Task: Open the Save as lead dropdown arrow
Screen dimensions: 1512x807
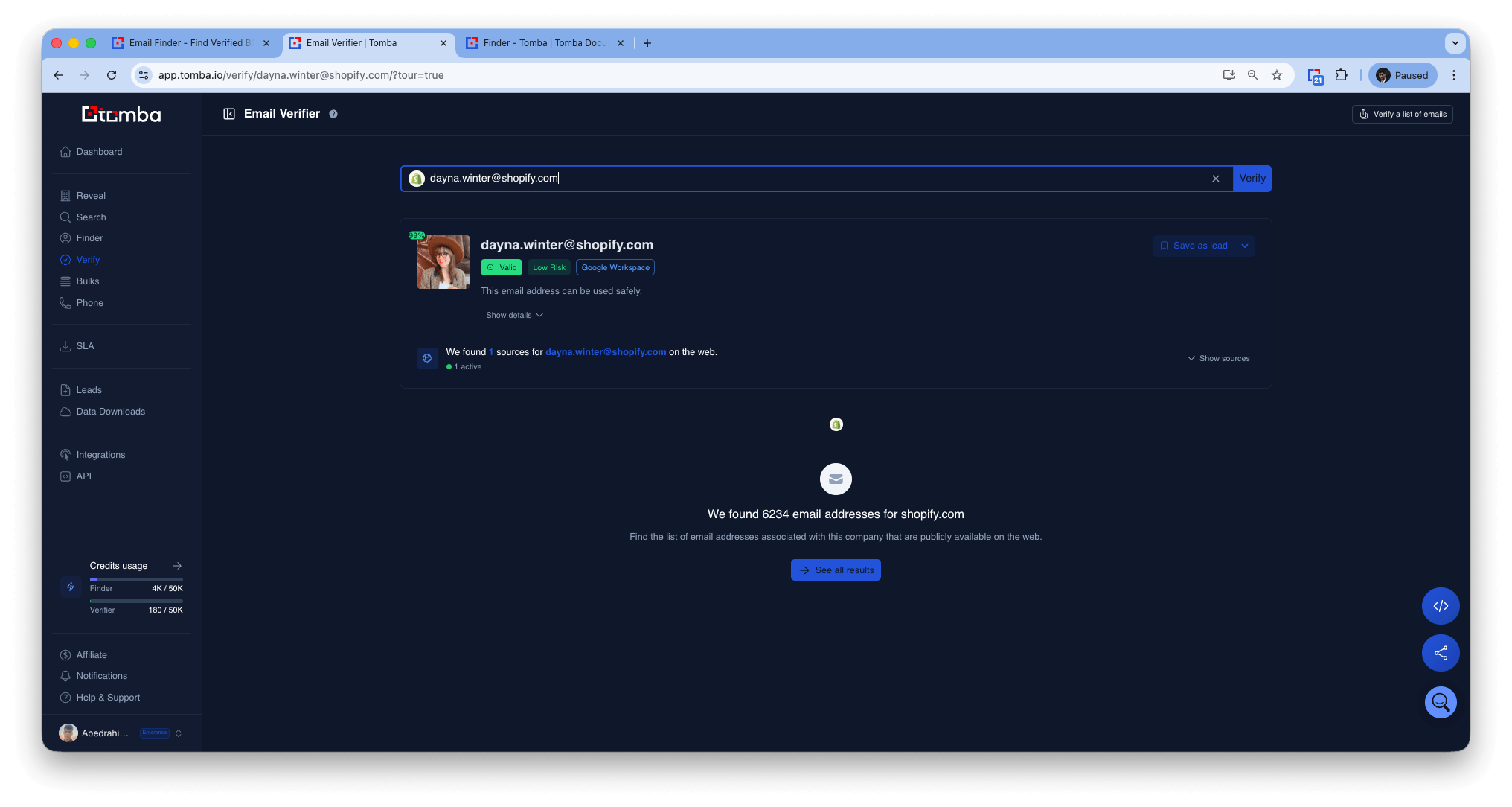Action: [1245, 246]
